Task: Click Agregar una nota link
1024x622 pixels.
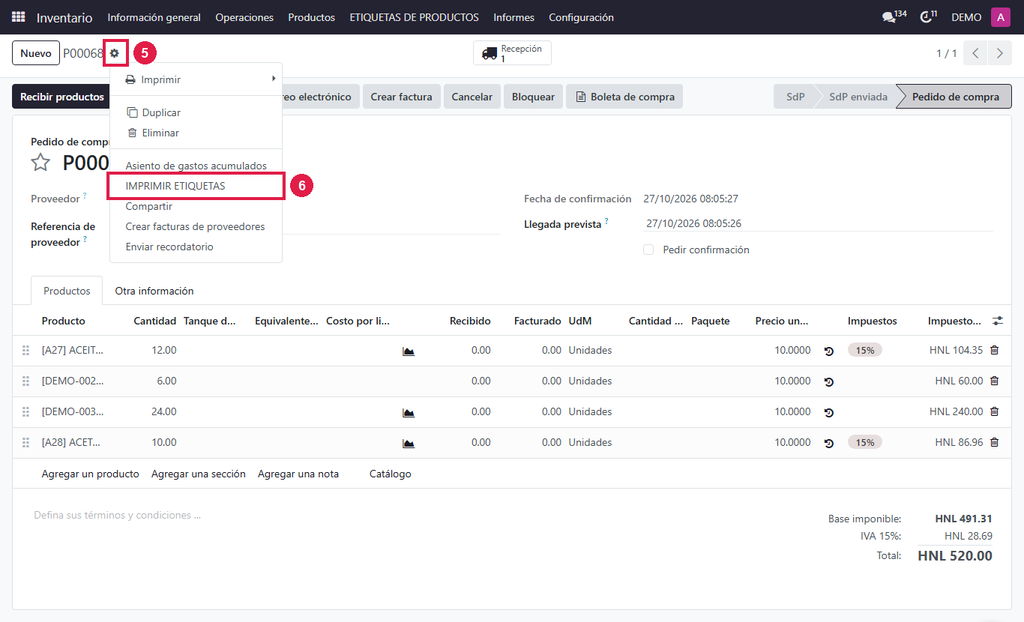Action: (x=298, y=474)
